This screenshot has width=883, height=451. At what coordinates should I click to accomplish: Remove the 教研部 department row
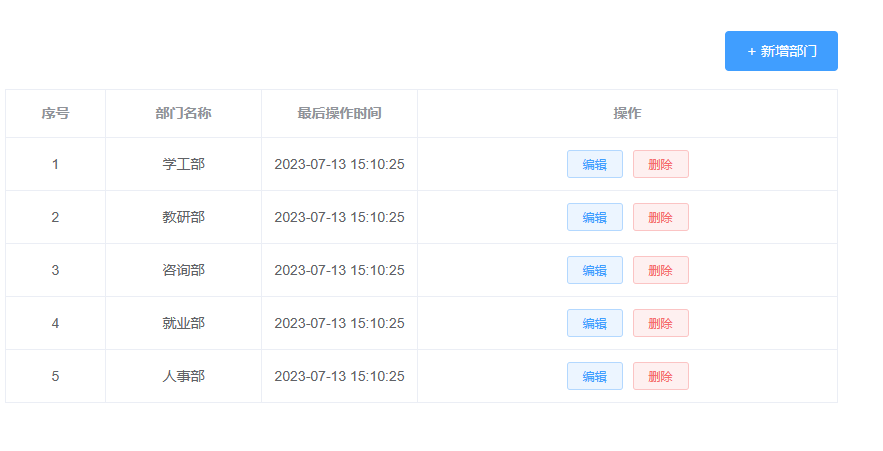click(660, 217)
